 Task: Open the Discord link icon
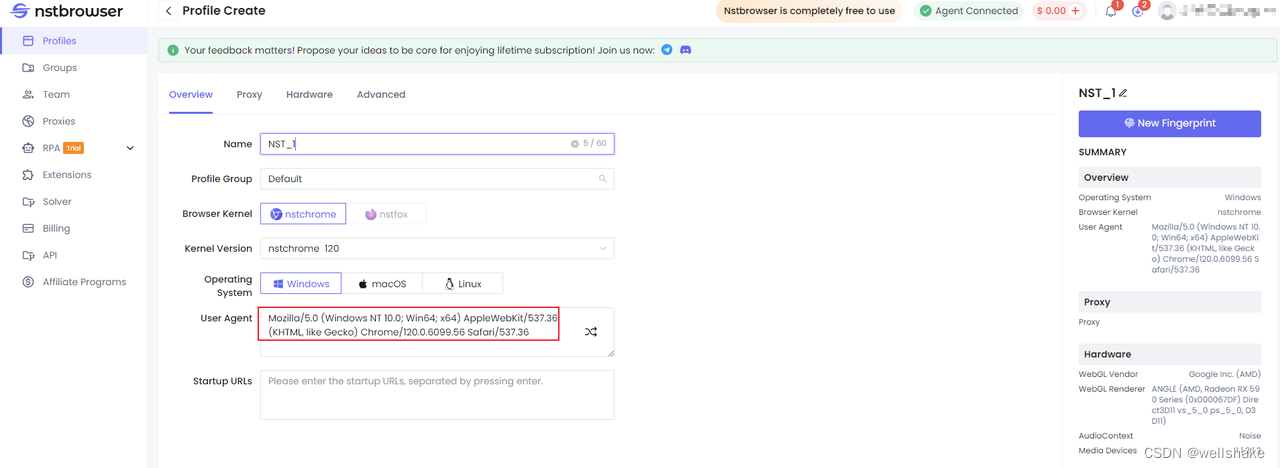click(685, 49)
